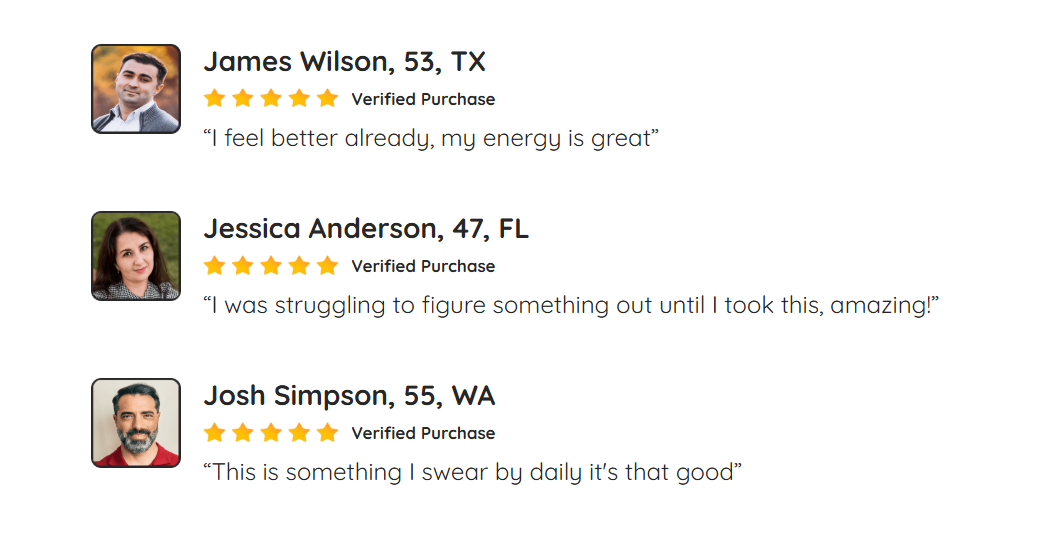Select the name James Wilson, 53, TX
Image resolution: width=1046 pixels, height=534 pixels.
(344, 61)
